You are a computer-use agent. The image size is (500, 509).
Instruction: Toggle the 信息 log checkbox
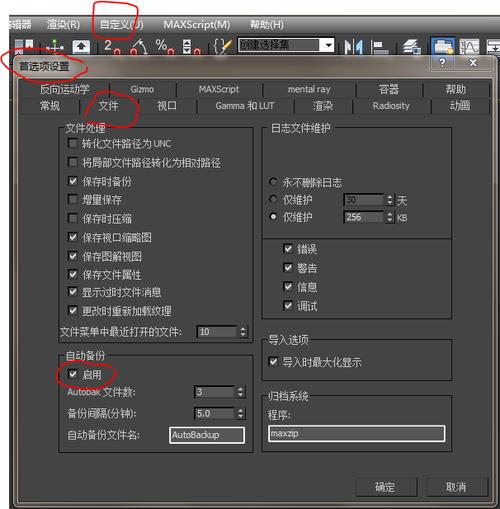288,286
